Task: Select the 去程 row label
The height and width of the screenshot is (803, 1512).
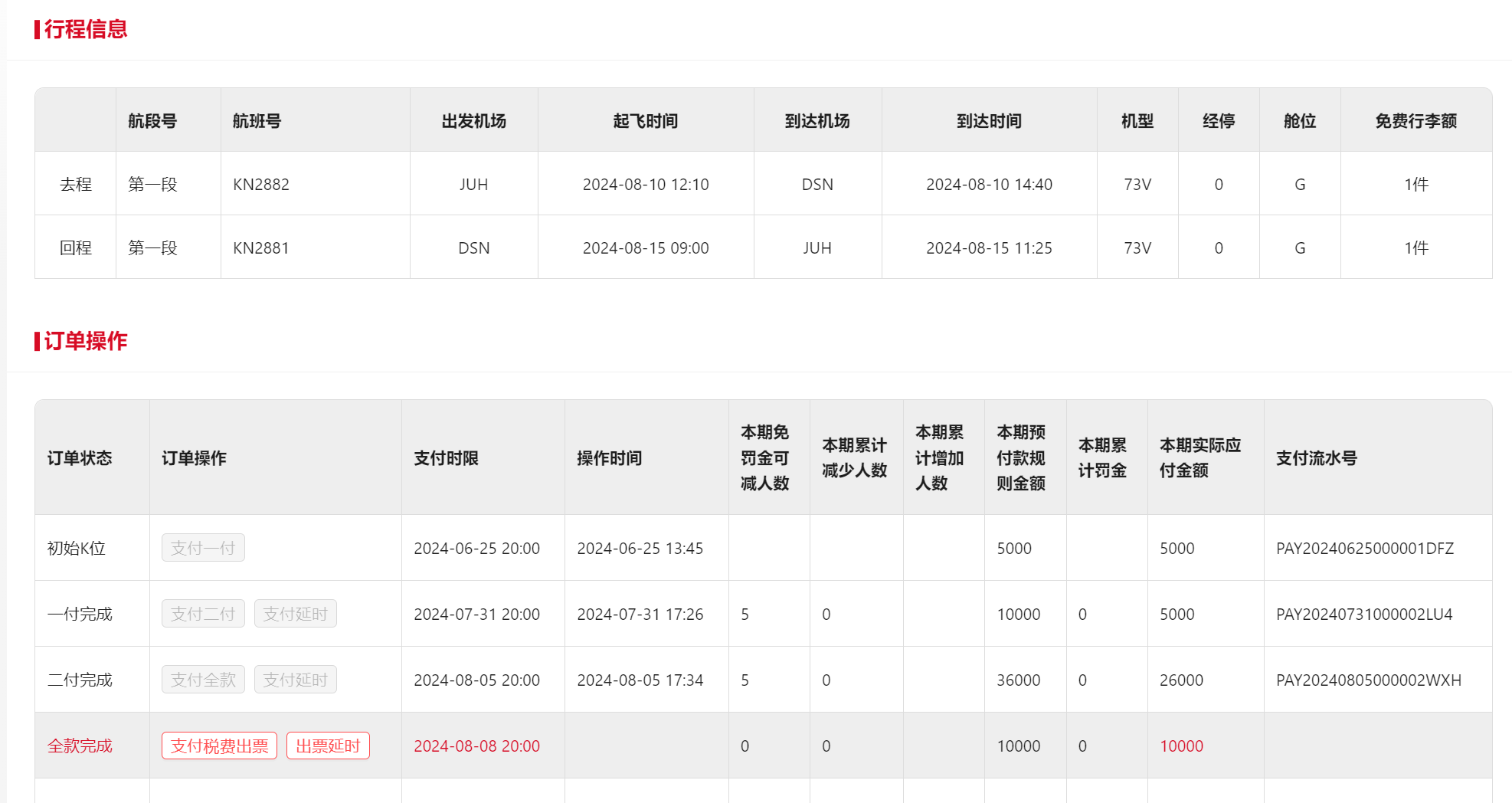Action: point(76,185)
